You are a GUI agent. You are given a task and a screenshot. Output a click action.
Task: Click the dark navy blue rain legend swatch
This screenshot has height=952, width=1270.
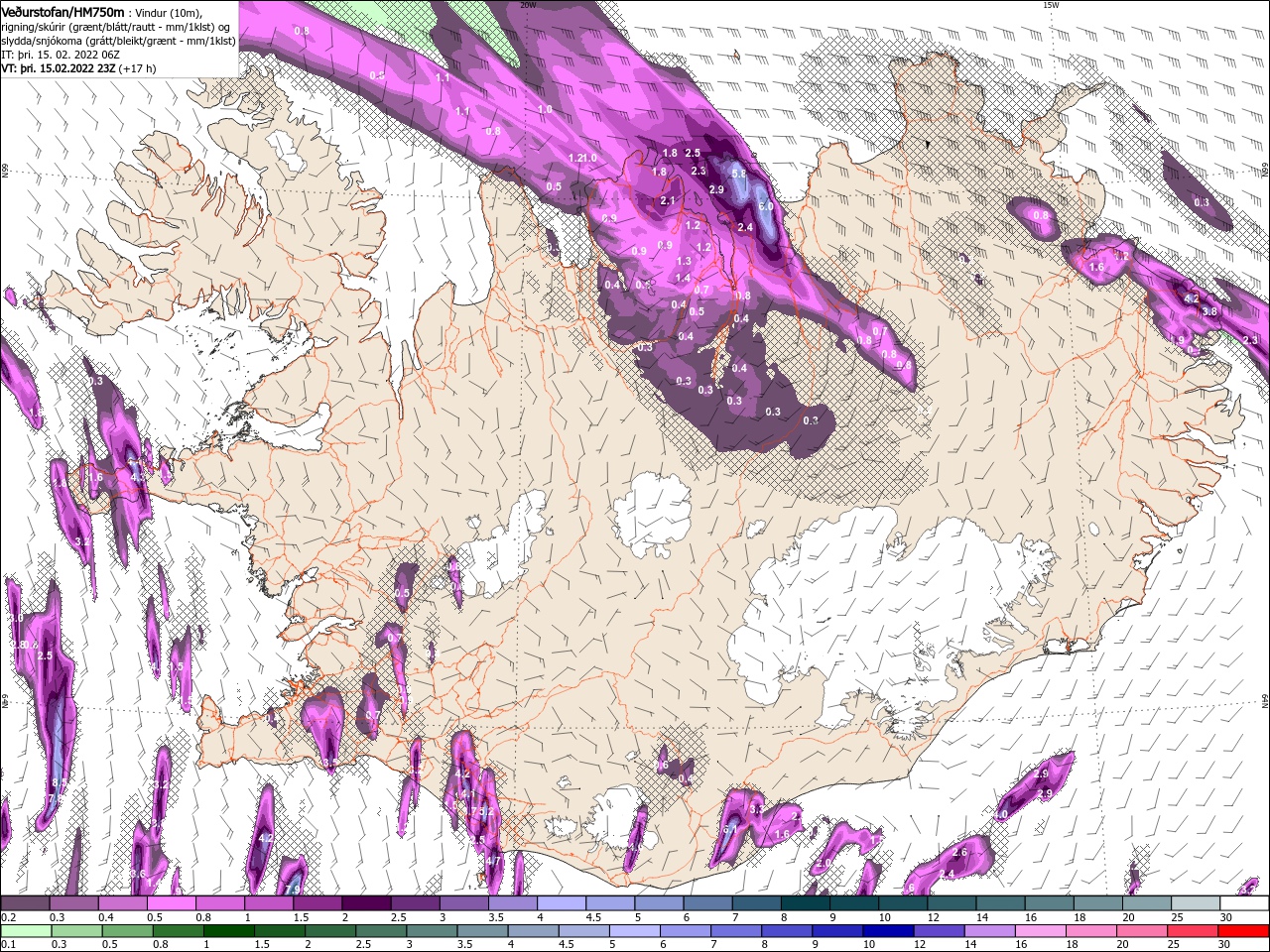886,930
